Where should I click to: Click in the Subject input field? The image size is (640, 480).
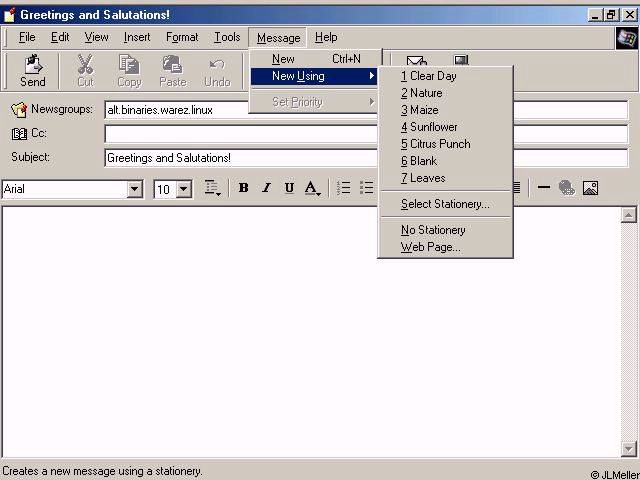click(366, 158)
